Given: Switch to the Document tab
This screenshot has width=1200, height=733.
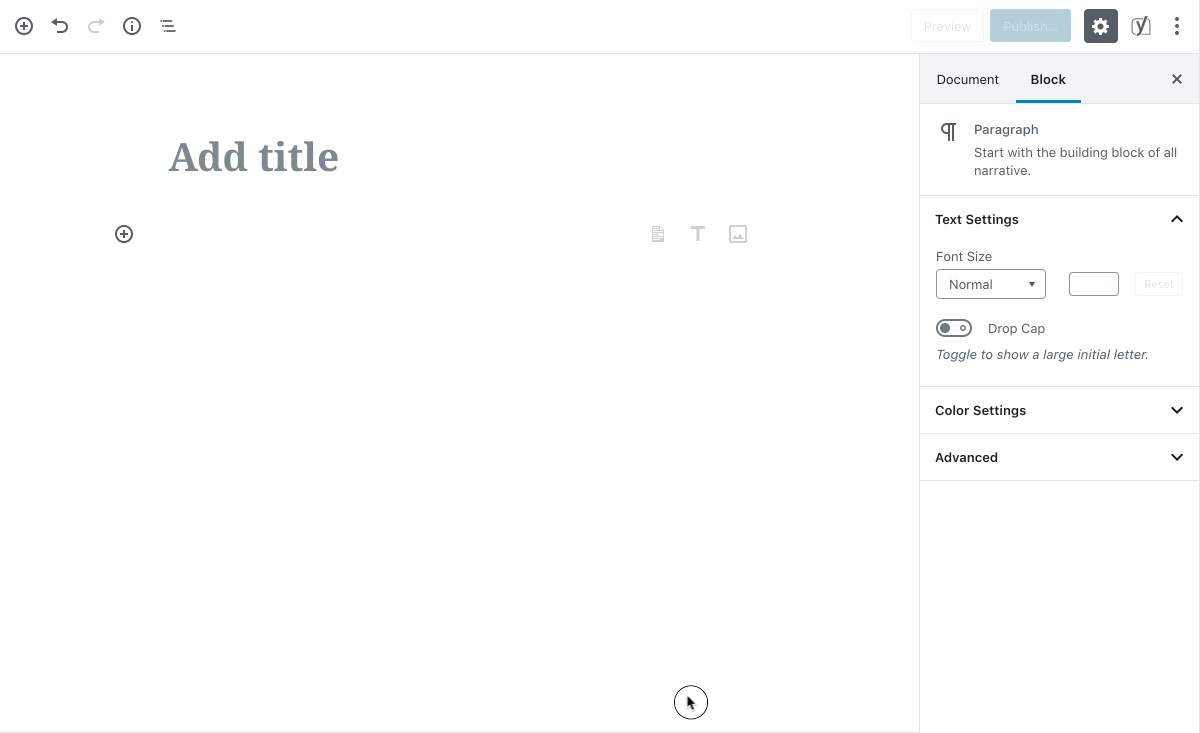Looking at the screenshot, I should pos(967,79).
